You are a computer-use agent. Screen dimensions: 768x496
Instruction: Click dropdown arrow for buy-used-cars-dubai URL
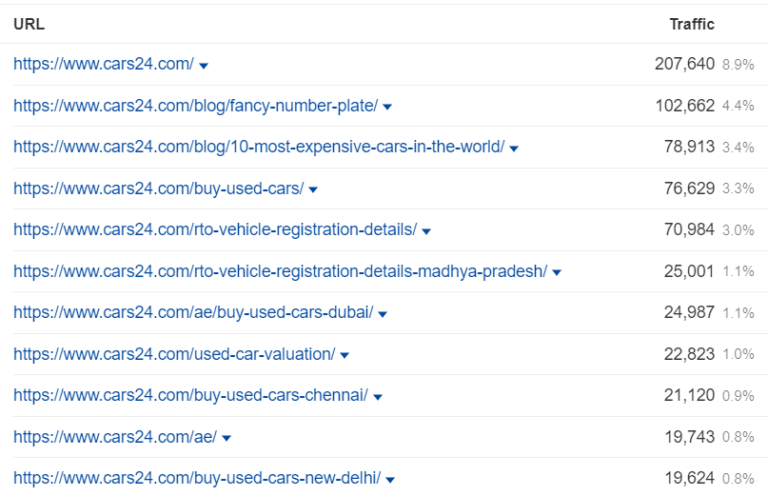tap(383, 314)
